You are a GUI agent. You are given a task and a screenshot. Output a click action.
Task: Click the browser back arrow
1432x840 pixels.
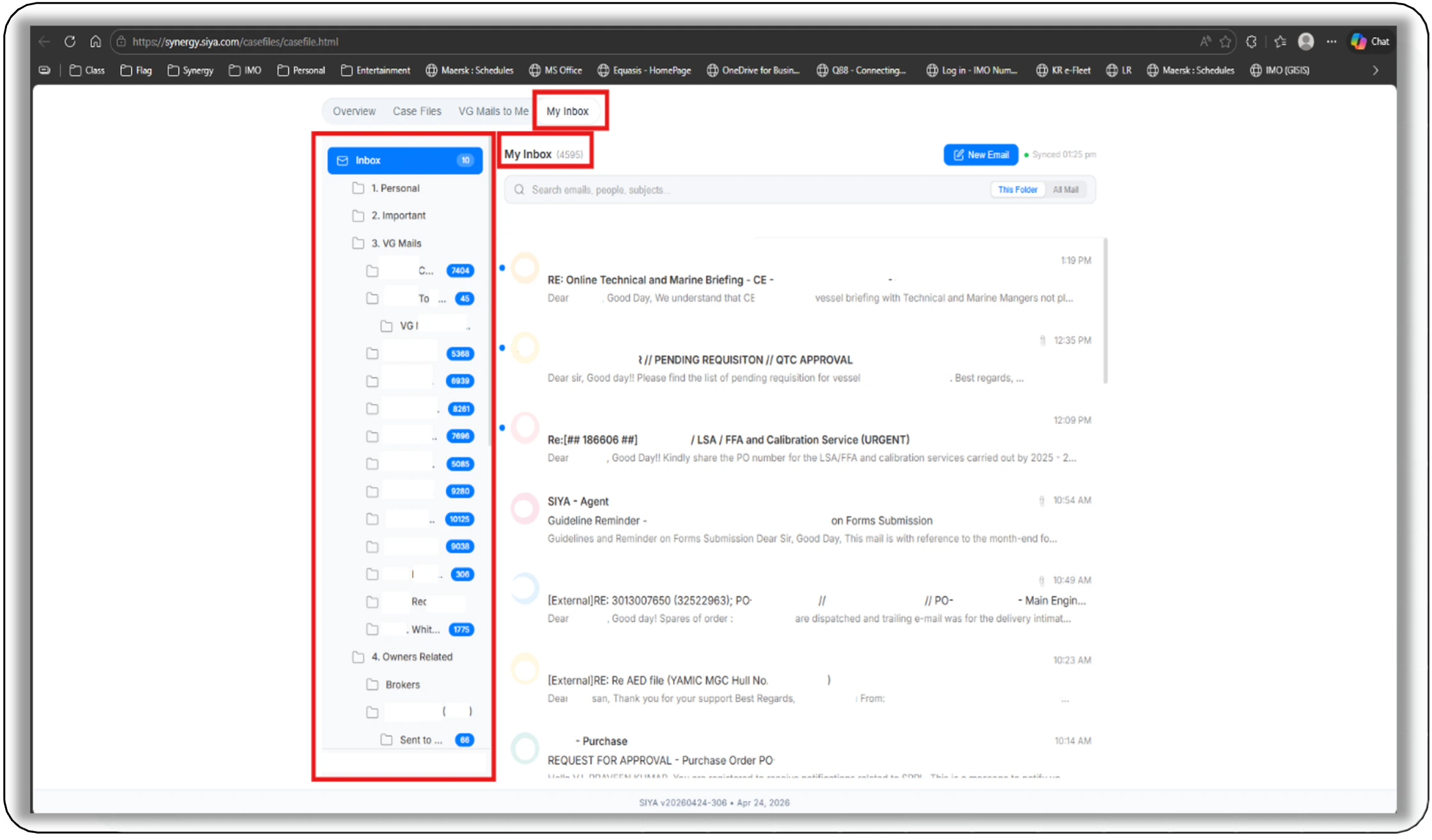pos(44,42)
